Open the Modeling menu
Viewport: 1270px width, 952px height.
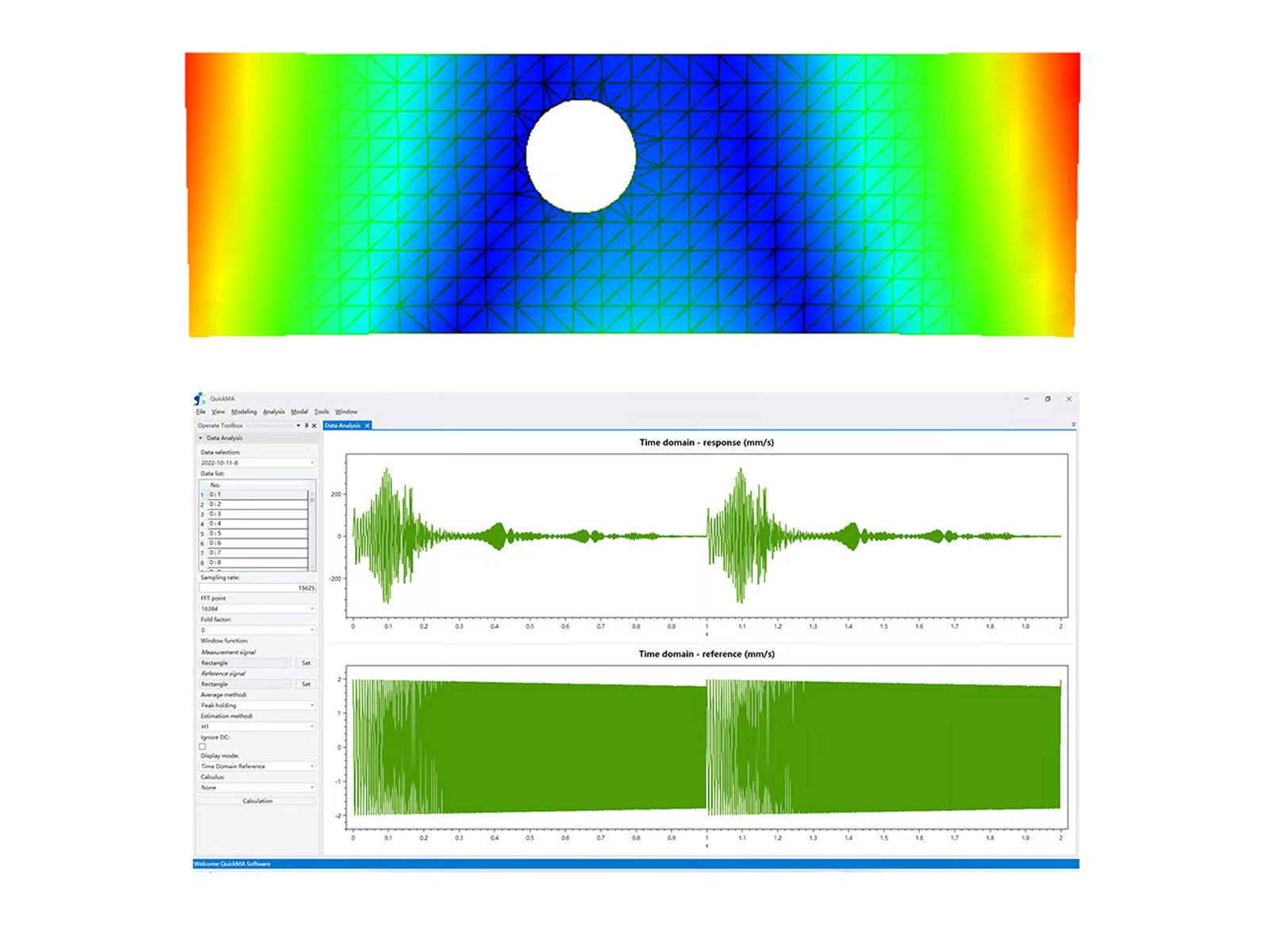tap(244, 412)
